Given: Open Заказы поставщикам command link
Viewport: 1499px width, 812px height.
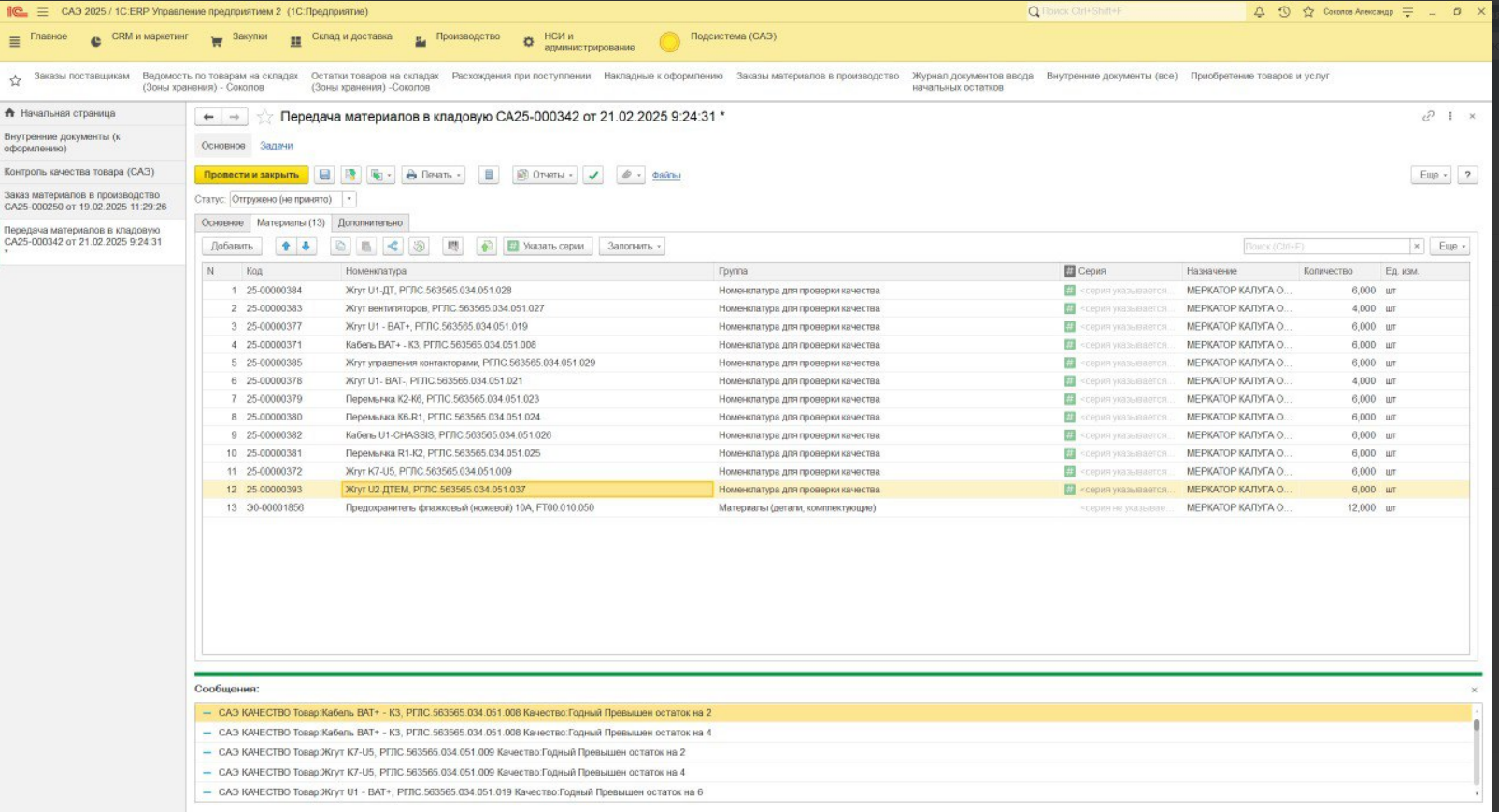Looking at the screenshot, I should coord(82,76).
